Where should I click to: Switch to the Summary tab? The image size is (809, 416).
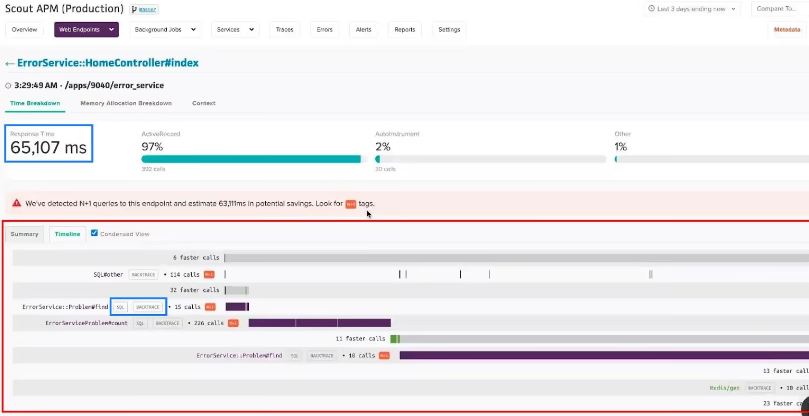point(24,234)
